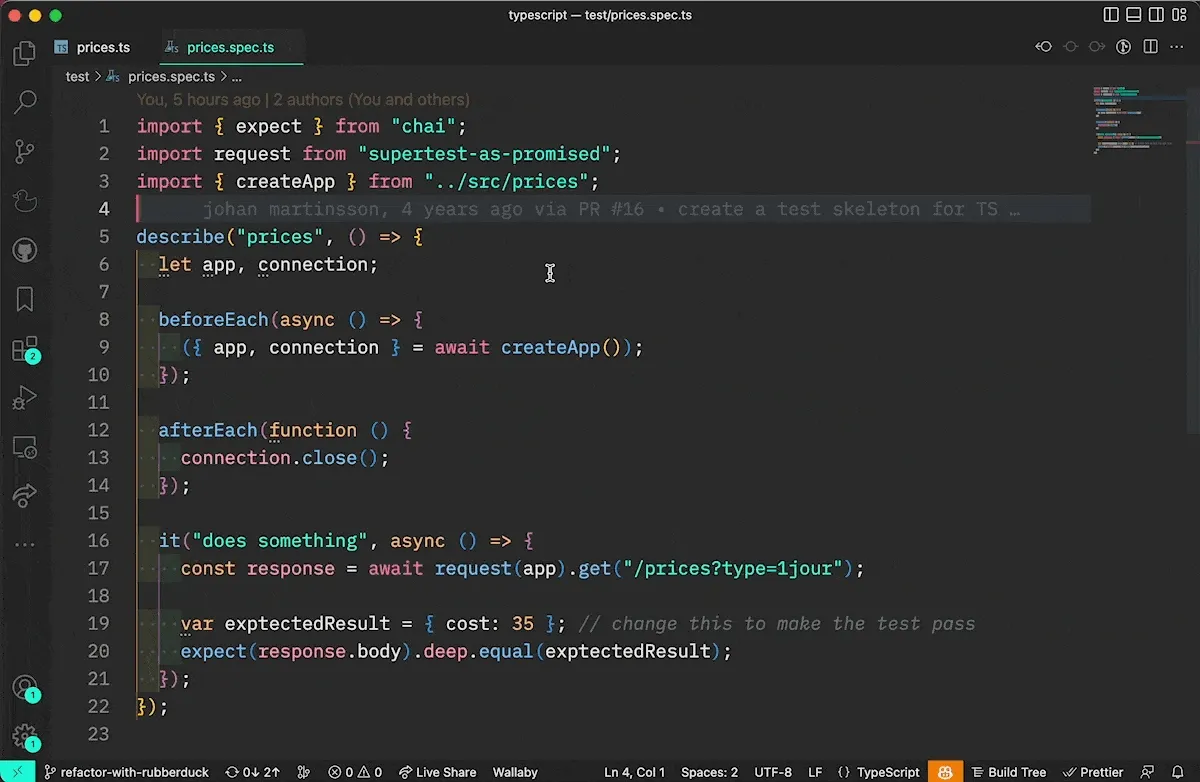1200x782 pixels.
Task: Toggle the bottom panel visibility
Action: pos(1134,15)
